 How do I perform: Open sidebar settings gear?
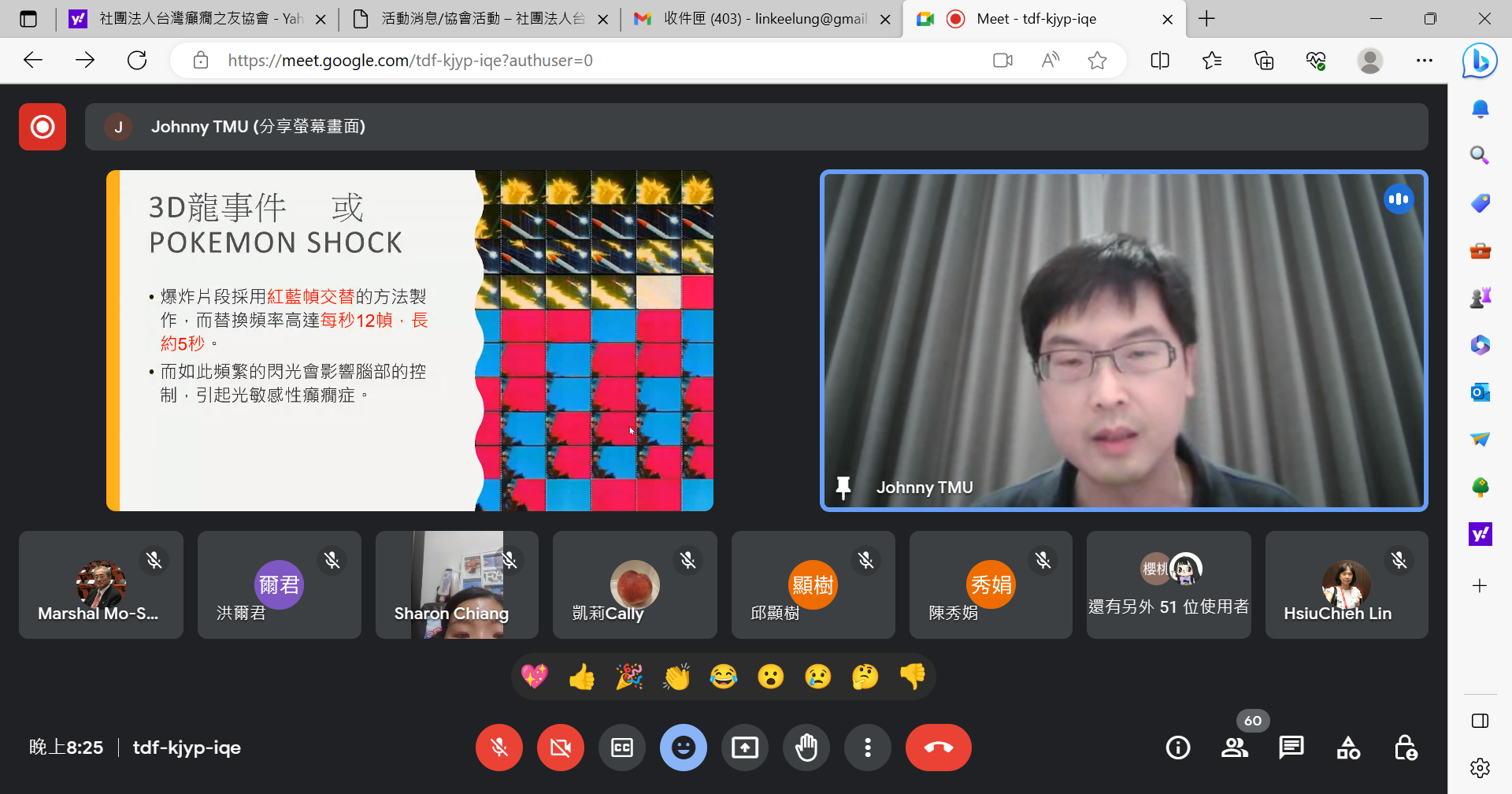1480,768
